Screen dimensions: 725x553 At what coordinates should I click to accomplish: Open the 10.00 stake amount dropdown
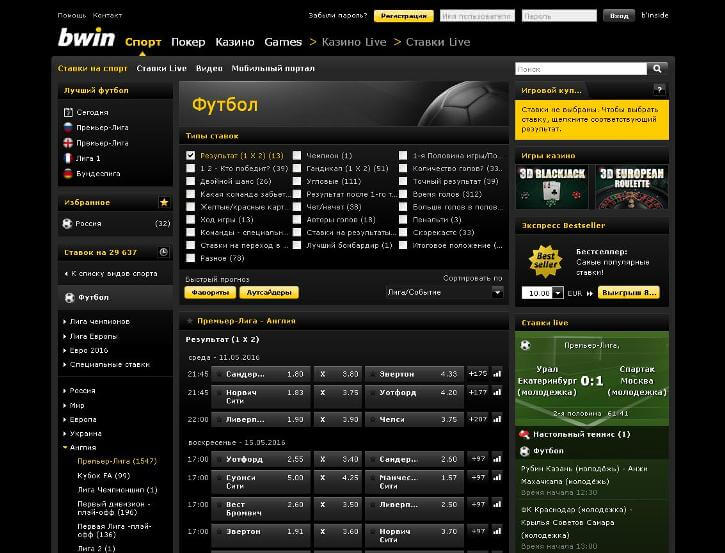pos(558,293)
